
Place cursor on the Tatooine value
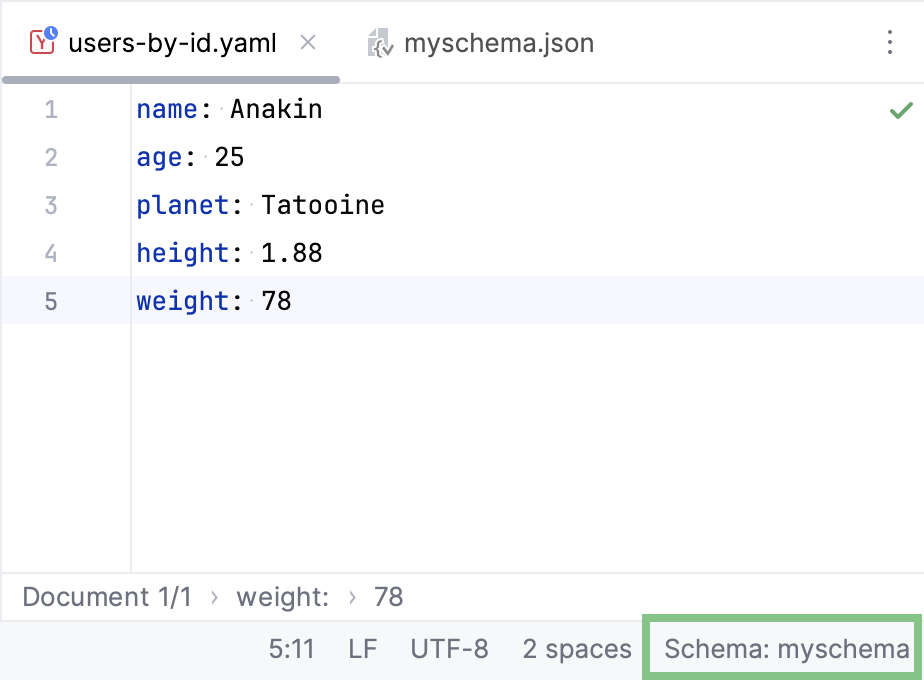[322, 205]
